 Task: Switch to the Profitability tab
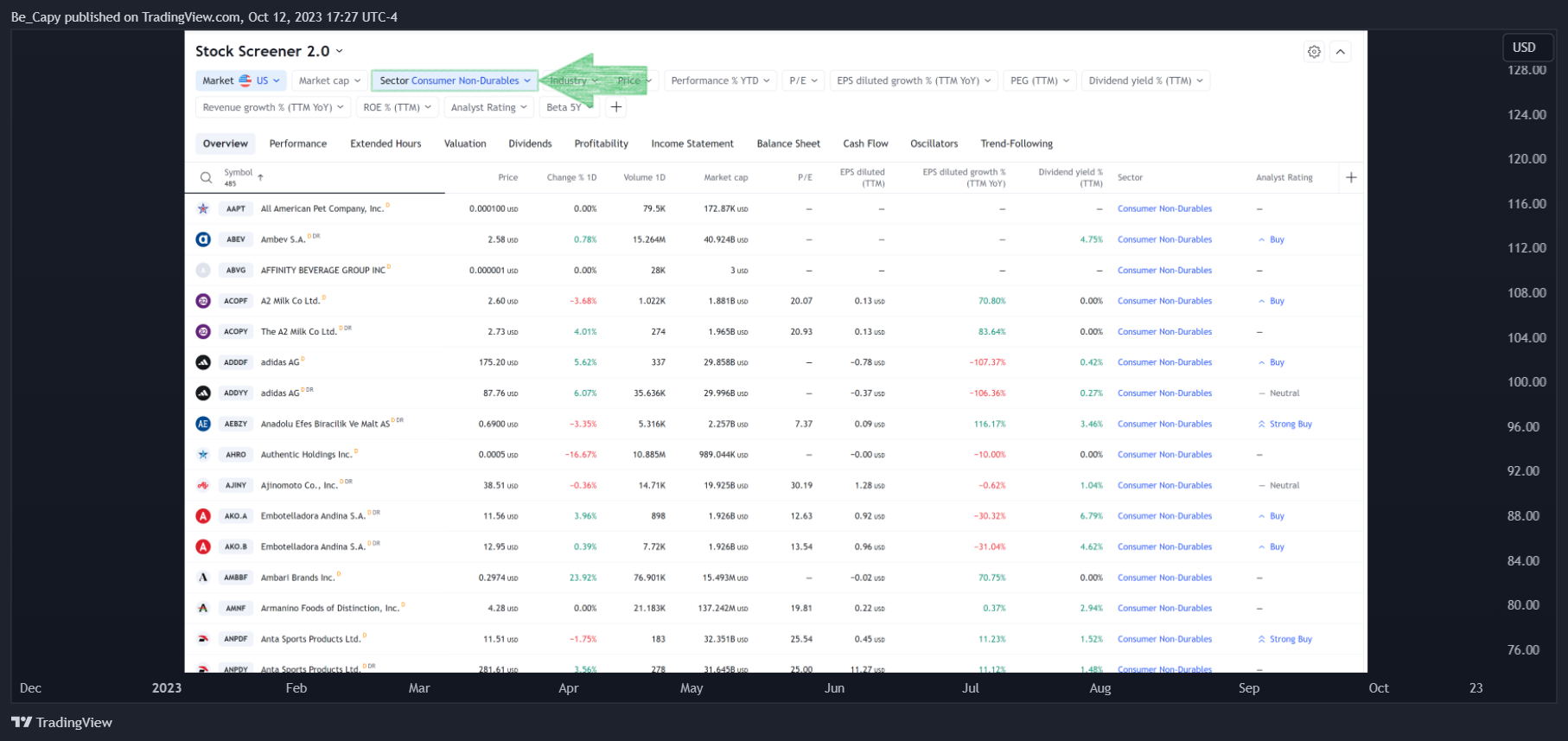click(602, 144)
